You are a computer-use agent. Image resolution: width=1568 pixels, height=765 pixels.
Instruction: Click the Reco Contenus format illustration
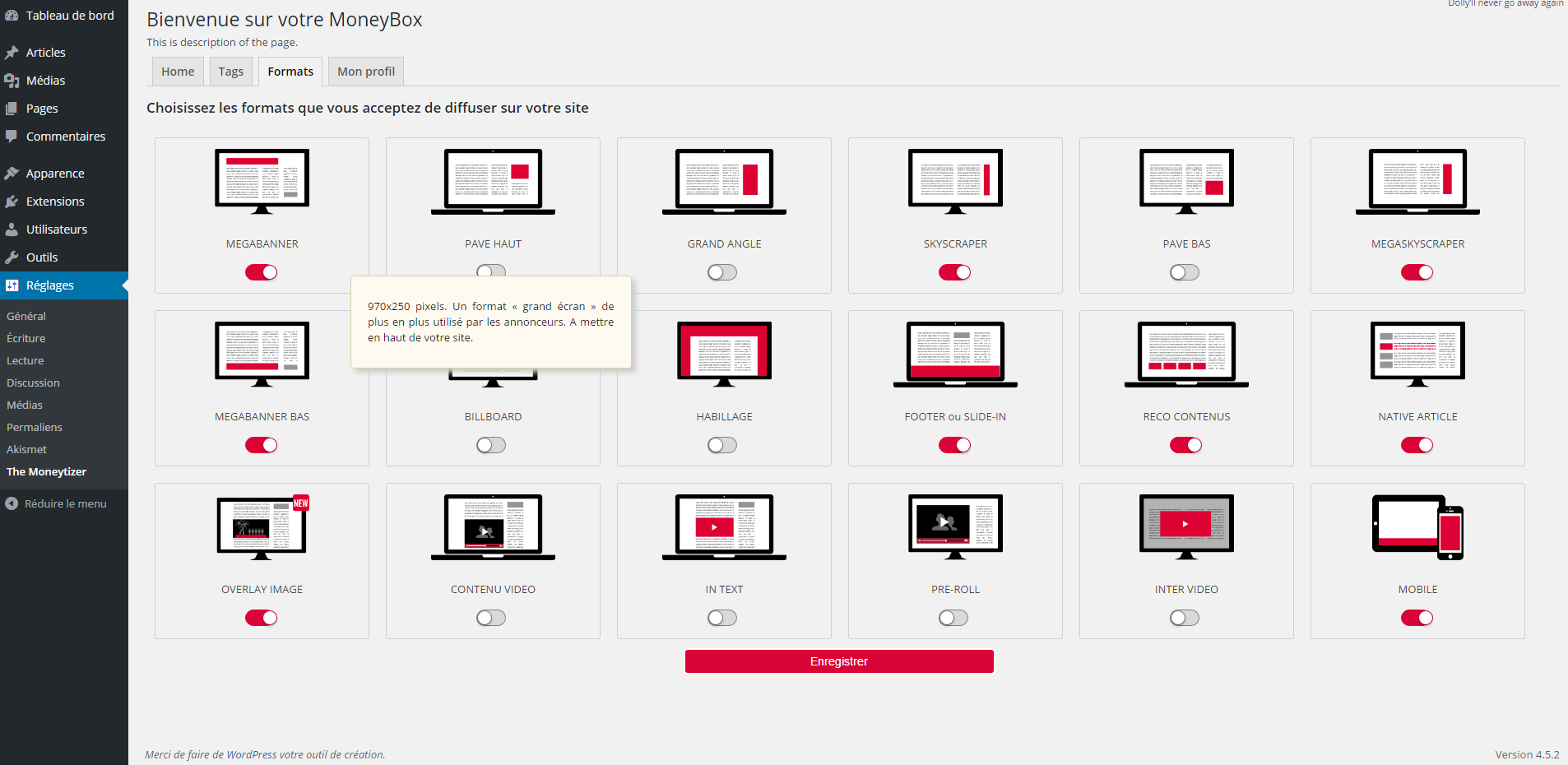[1187, 355]
